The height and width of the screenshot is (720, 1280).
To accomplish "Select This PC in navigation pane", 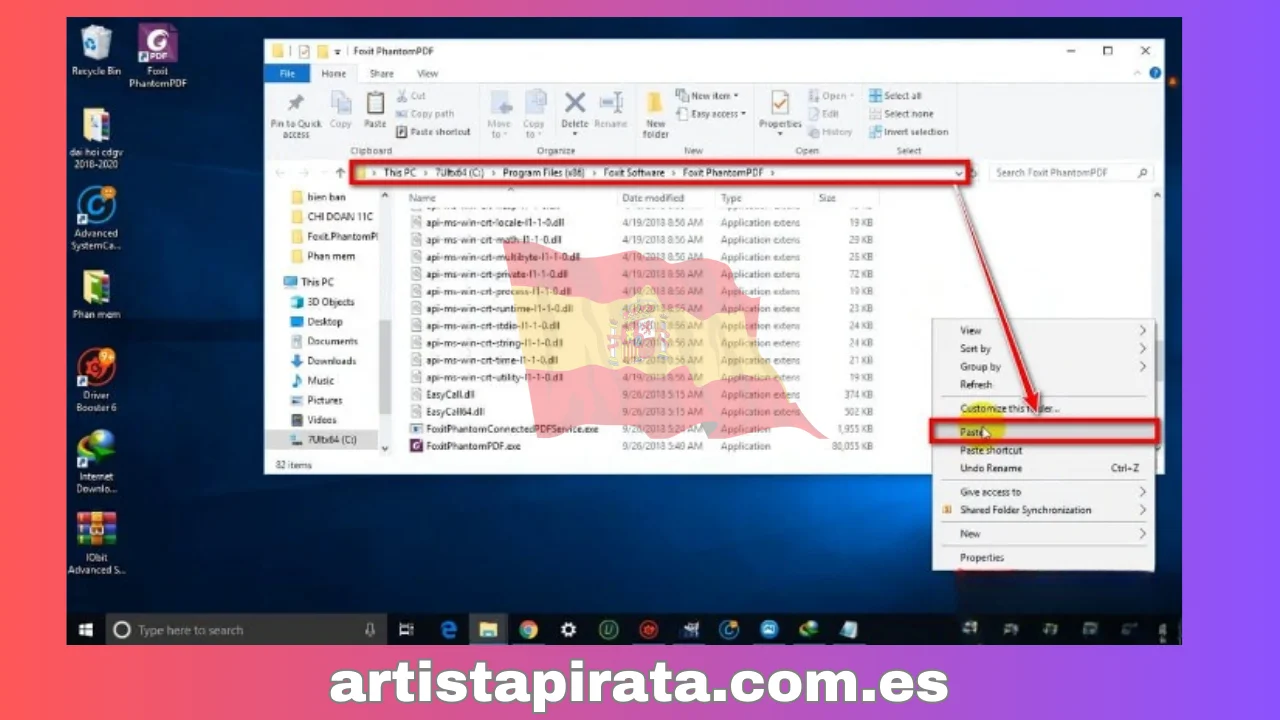I will tap(309, 282).
